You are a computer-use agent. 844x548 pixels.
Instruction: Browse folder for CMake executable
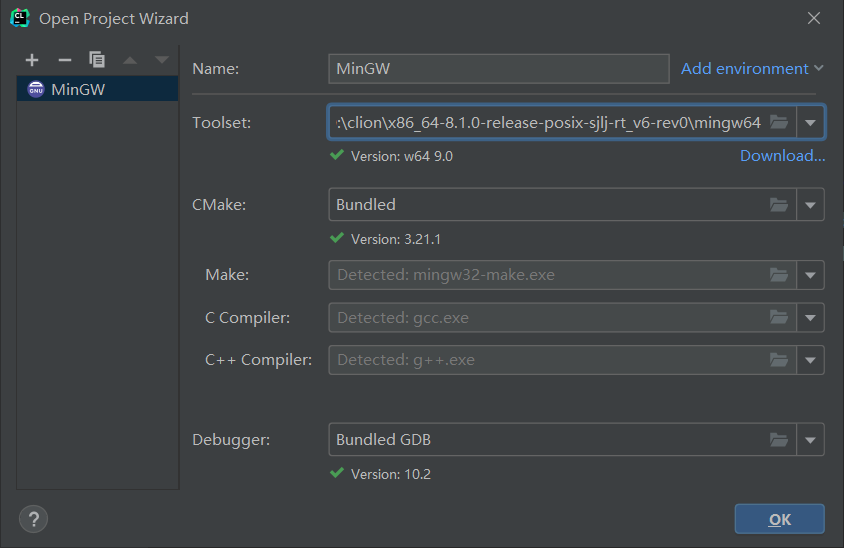coord(779,205)
